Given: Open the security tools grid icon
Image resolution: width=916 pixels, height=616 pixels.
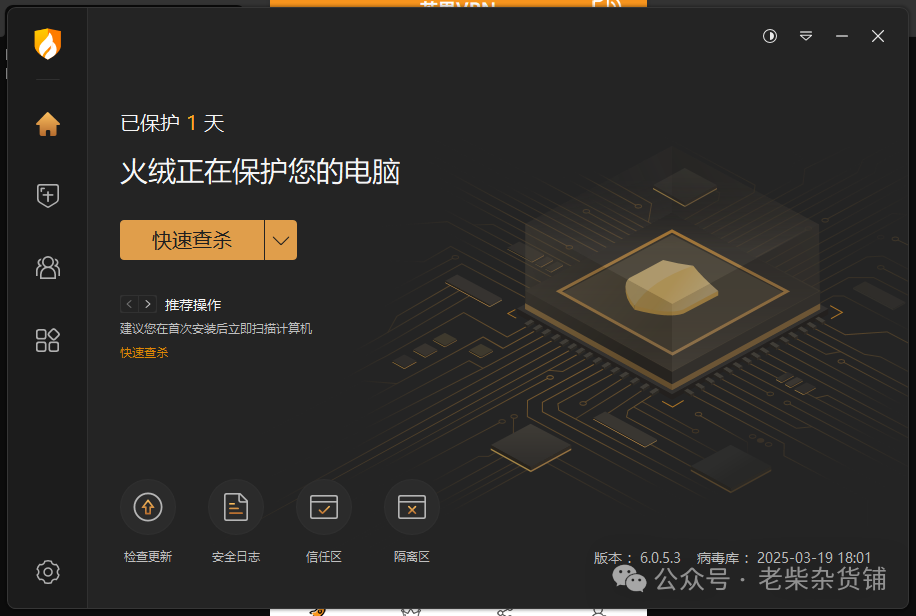Looking at the screenshot, I should click(x=47, y=340).
